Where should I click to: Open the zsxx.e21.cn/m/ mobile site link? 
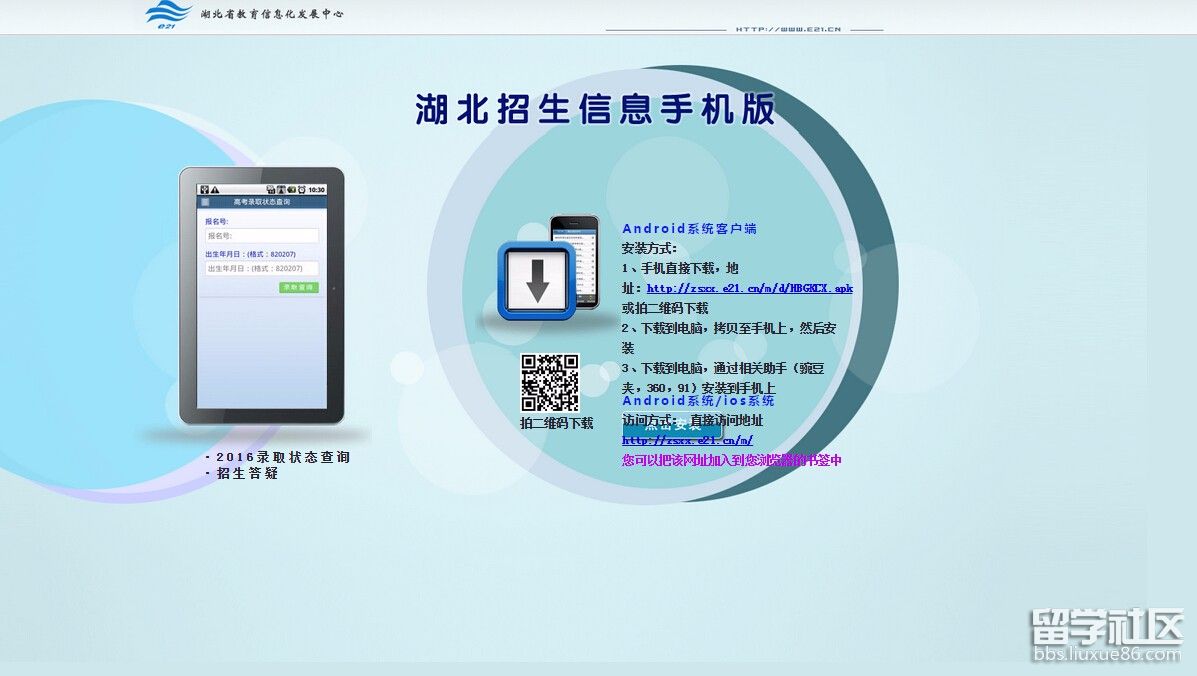tap(687, 441)
